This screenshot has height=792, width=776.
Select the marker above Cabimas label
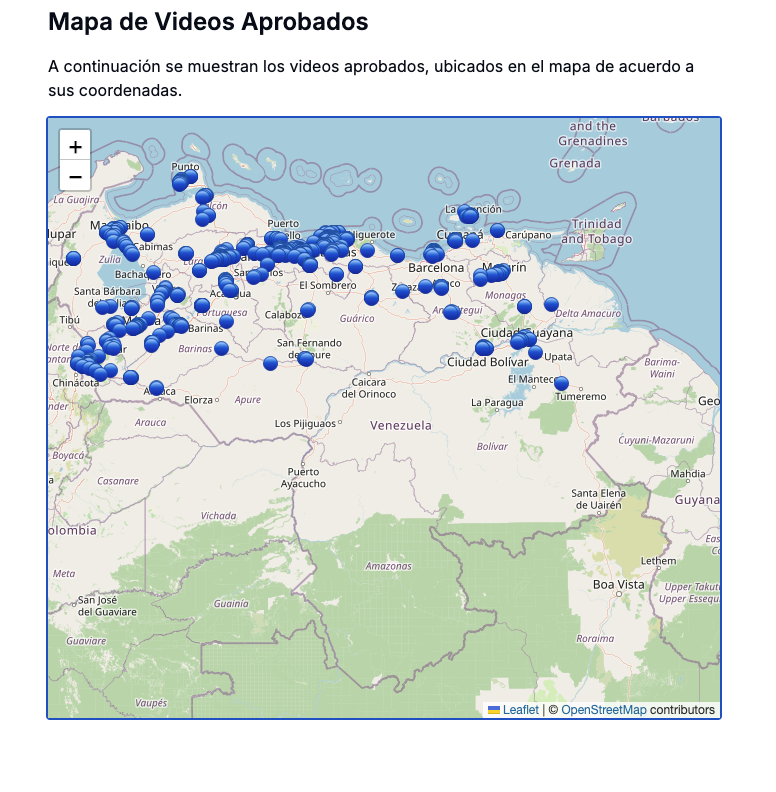tap(148, 234)
